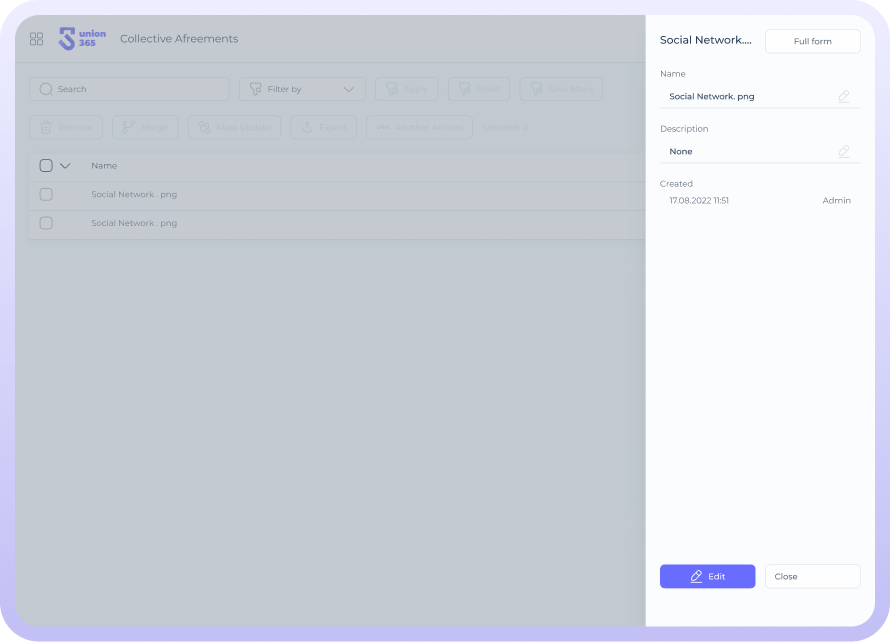Open the Full form view
Screen dimensions: 890x642
click(x=812, y=41)
